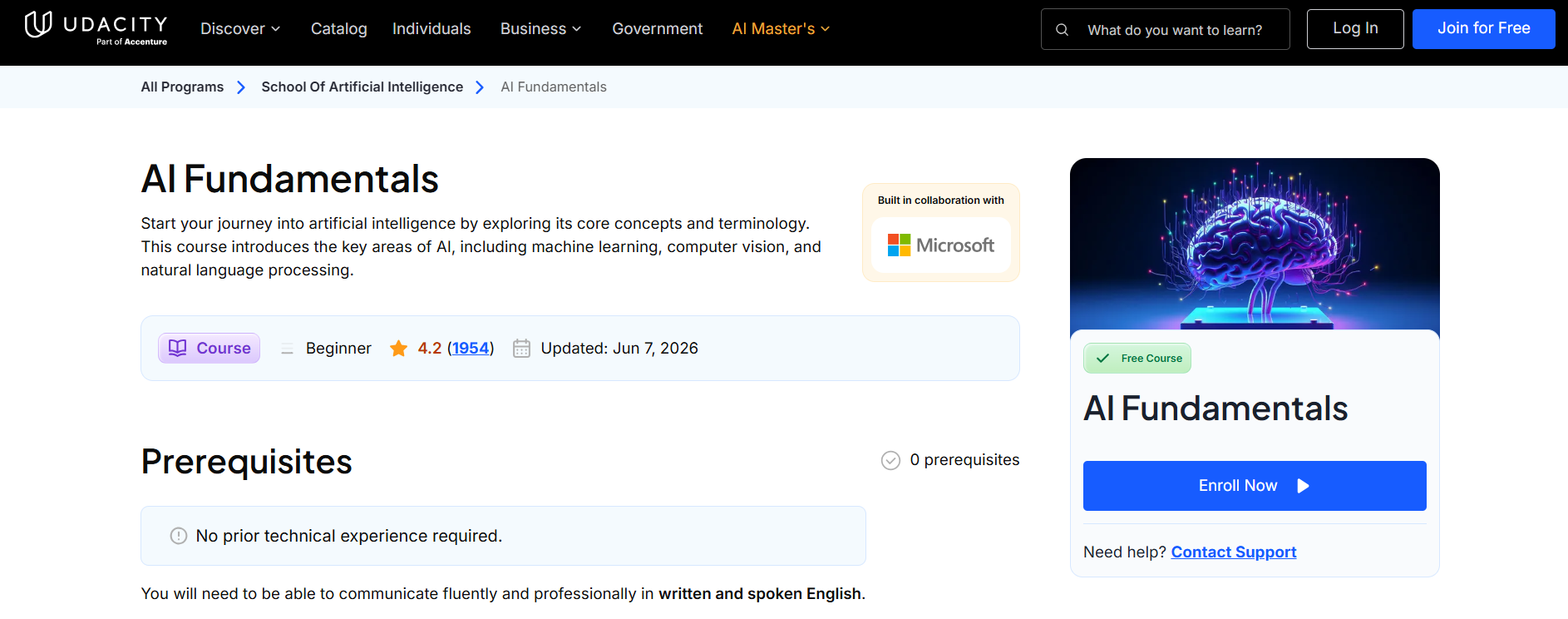Open the Government nav item
Viewport: 1568px width, 619px height.
pos(658,29)
